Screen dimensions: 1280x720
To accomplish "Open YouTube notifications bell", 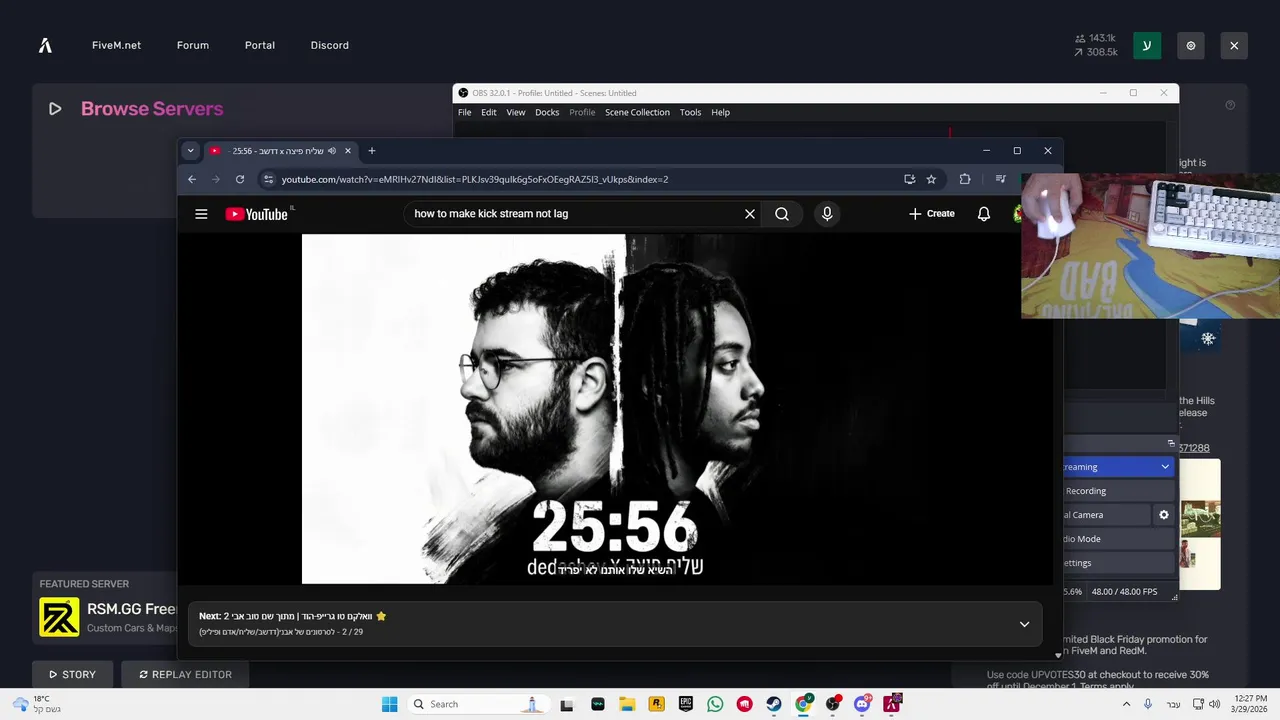I will (984, 214).
